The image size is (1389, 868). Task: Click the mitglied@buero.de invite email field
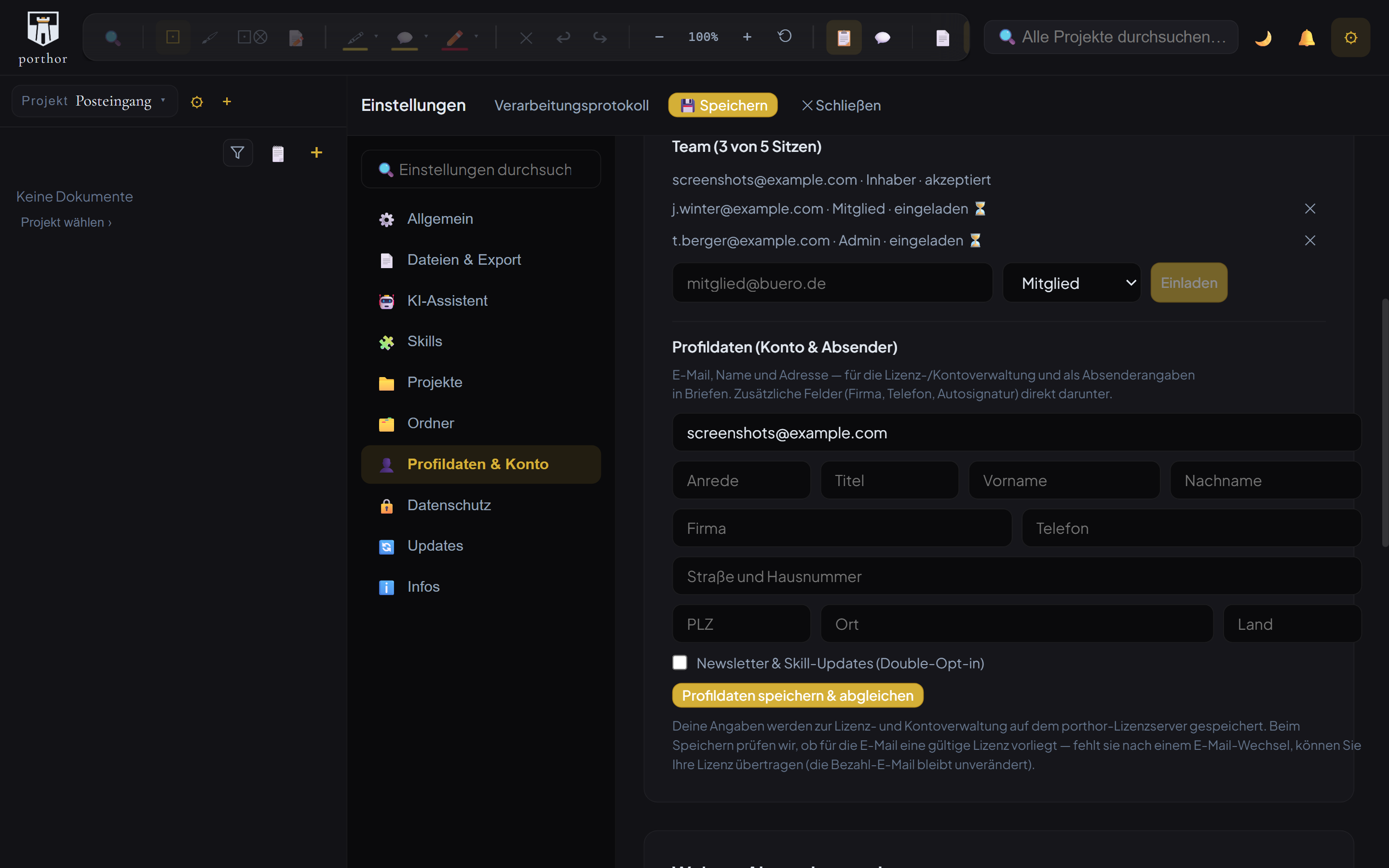832,283
